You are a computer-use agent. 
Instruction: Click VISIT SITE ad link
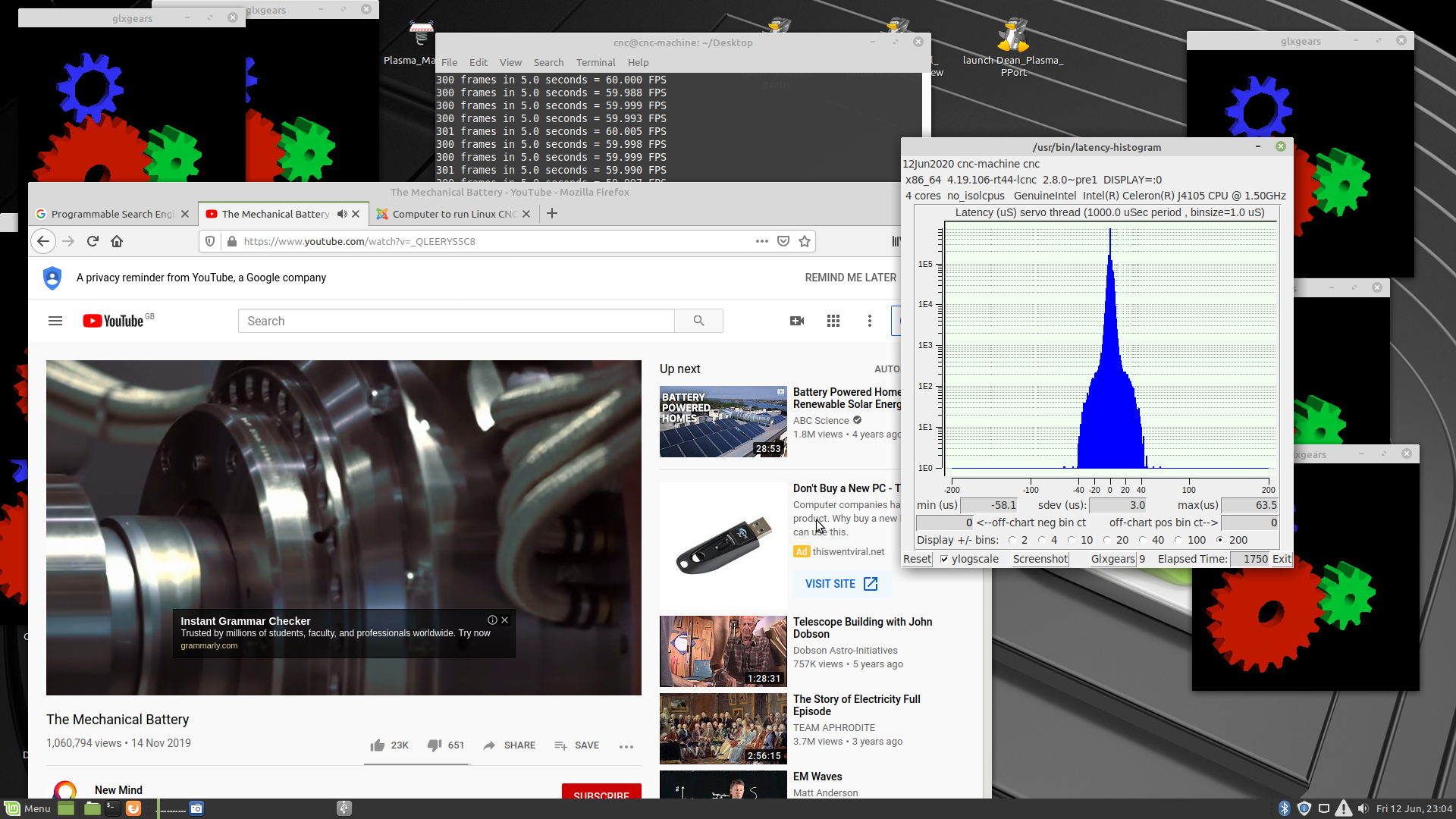point(841,583)
